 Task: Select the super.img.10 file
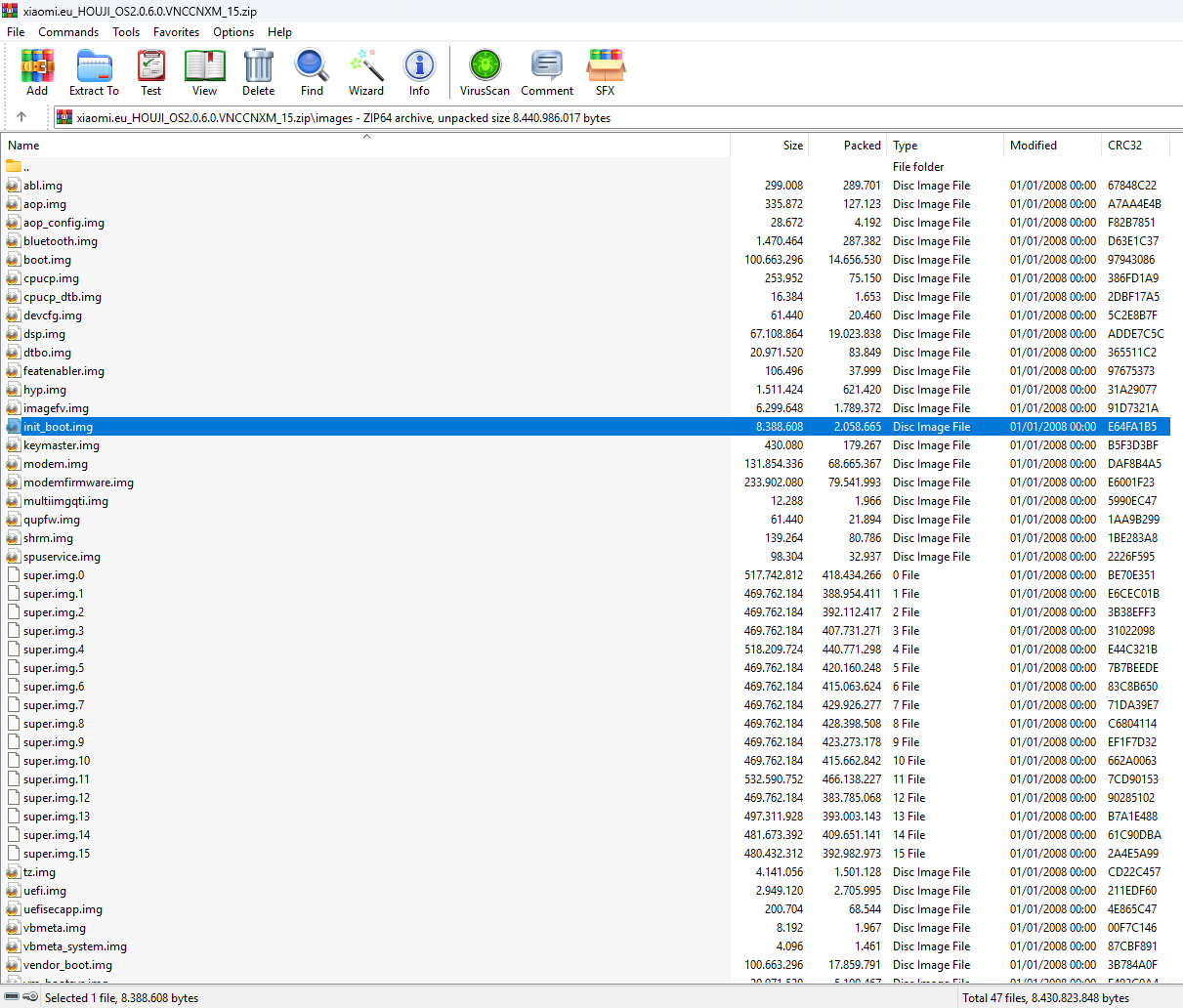coord(57,761)
